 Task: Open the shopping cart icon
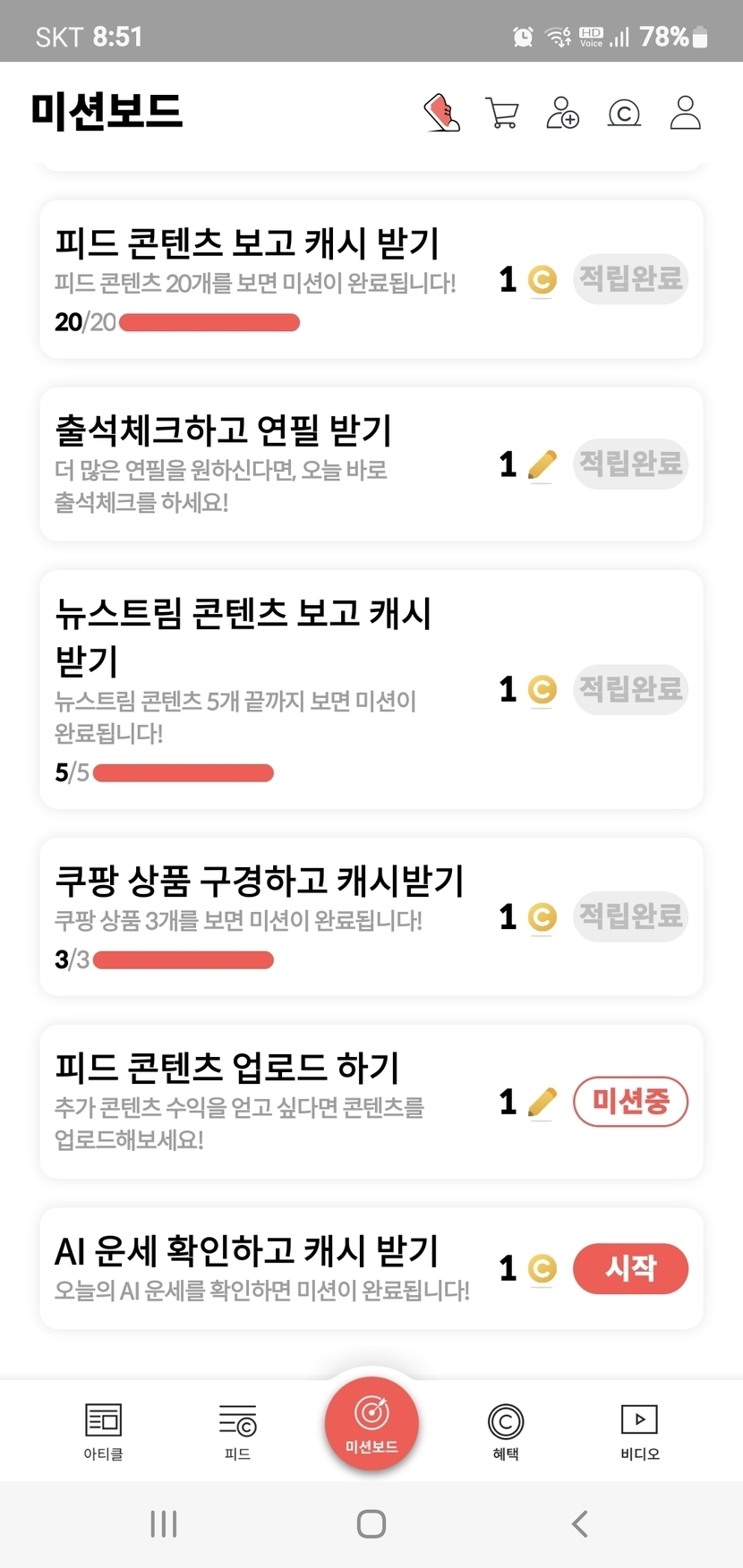(502, 114)
